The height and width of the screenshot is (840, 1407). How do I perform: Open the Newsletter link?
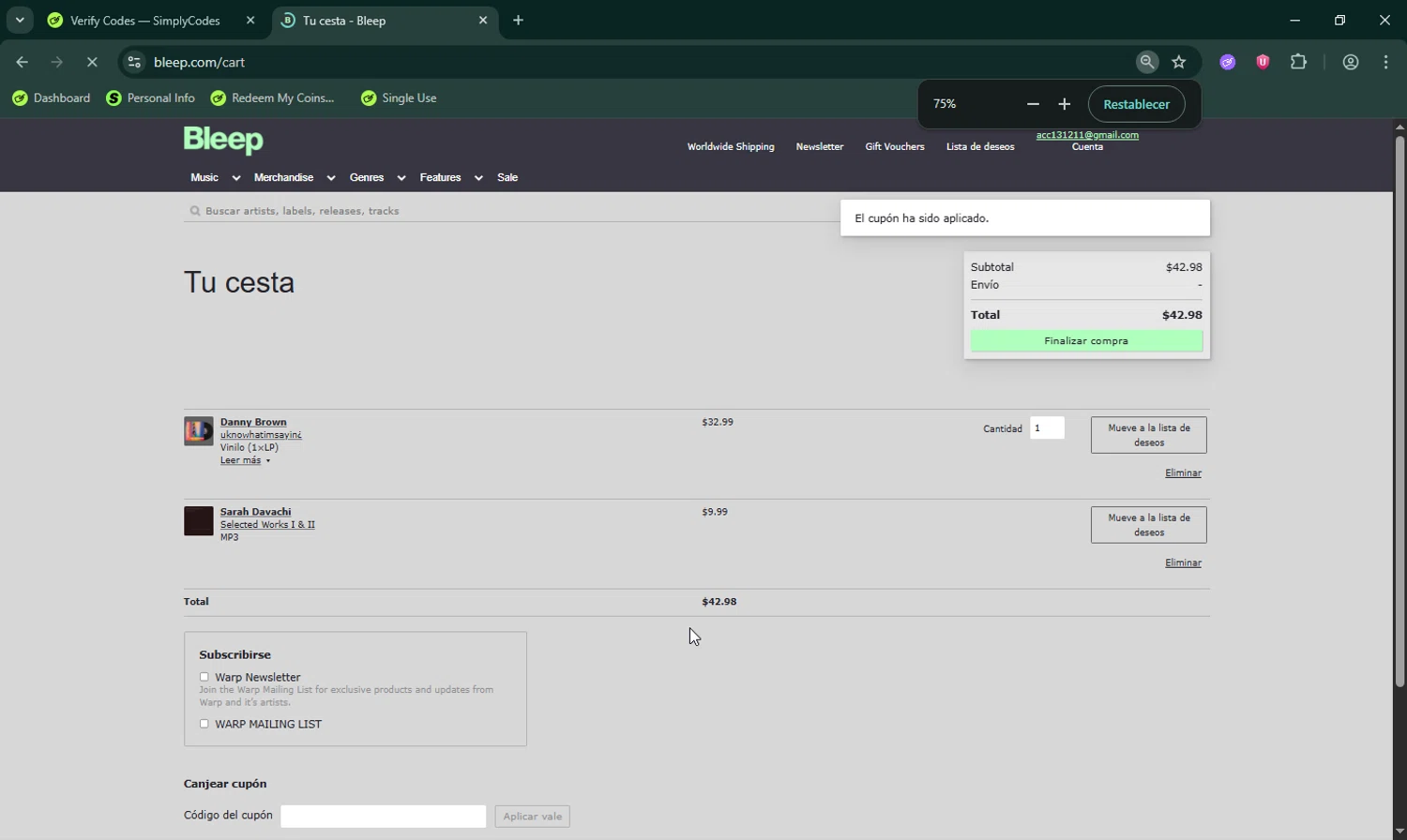pyautogui.click(x=819, y=146)
